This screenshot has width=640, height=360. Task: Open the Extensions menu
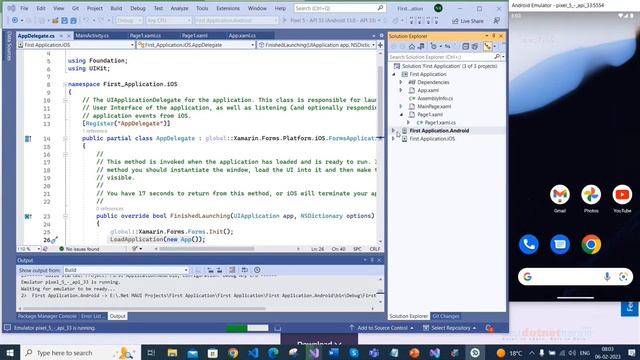pyautogui.click(x=228, y=8)
